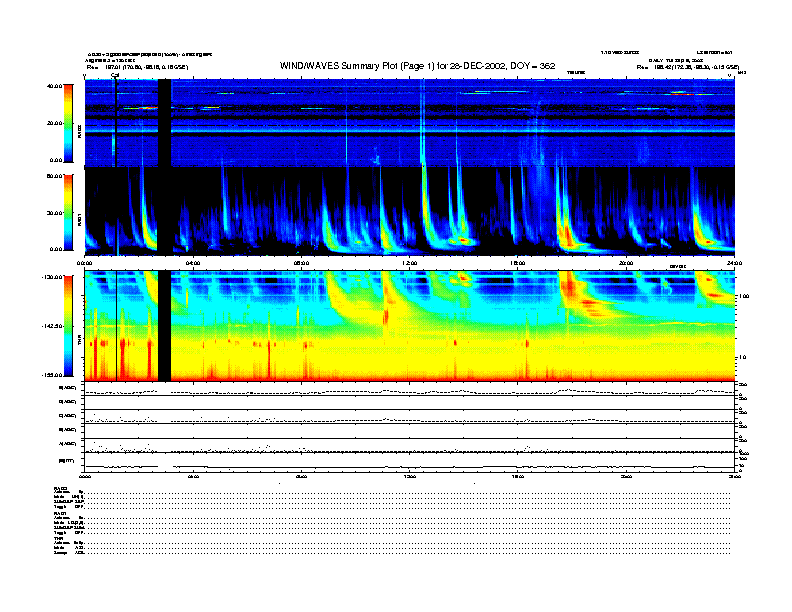This screenshot has width=792, height=612.
Task: Click the TNR color scale bar
Action: pyautogui.click(x=68, y=326)
